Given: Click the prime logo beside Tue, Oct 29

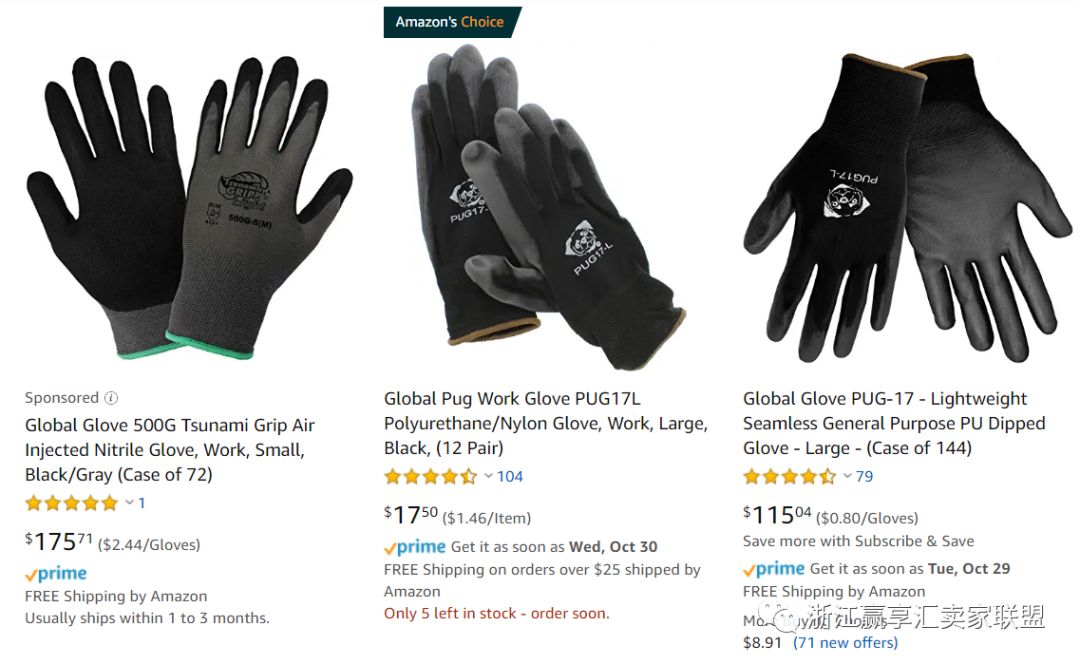Looking at the screenshot, I should coord(773,569).
